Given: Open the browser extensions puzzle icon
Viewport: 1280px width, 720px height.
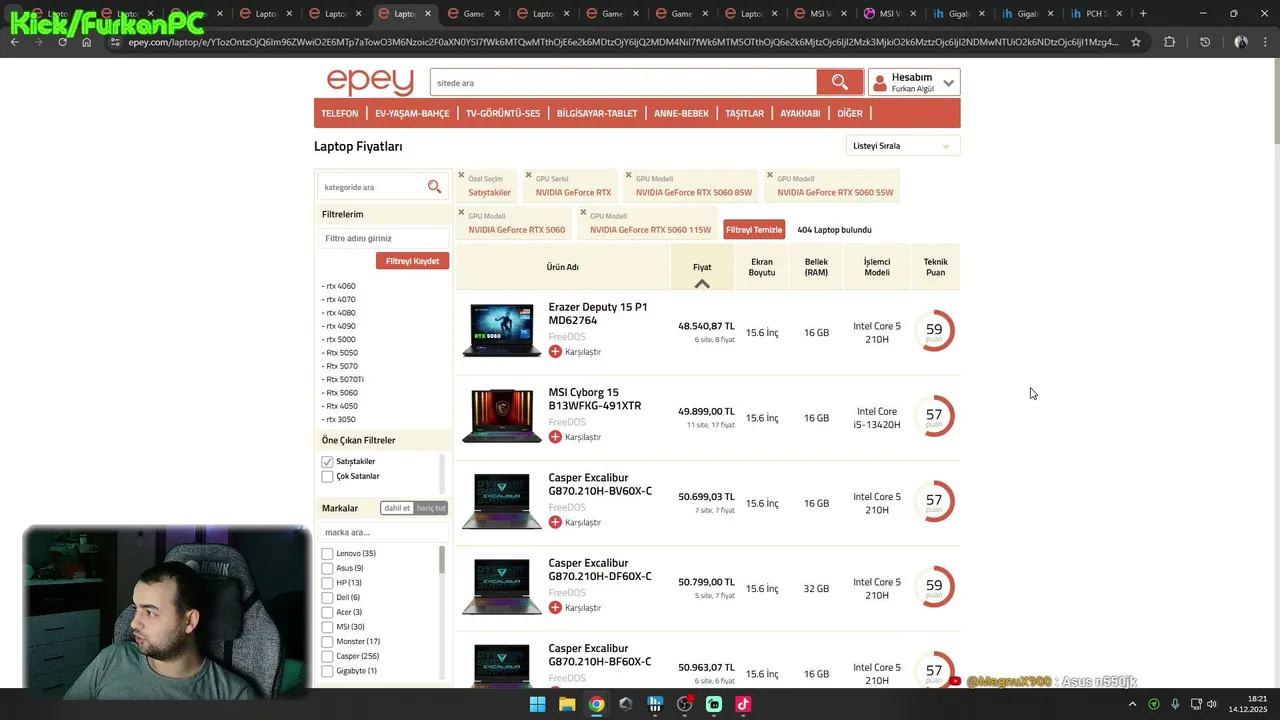Looking at the screenshot, I should 1169,42.
